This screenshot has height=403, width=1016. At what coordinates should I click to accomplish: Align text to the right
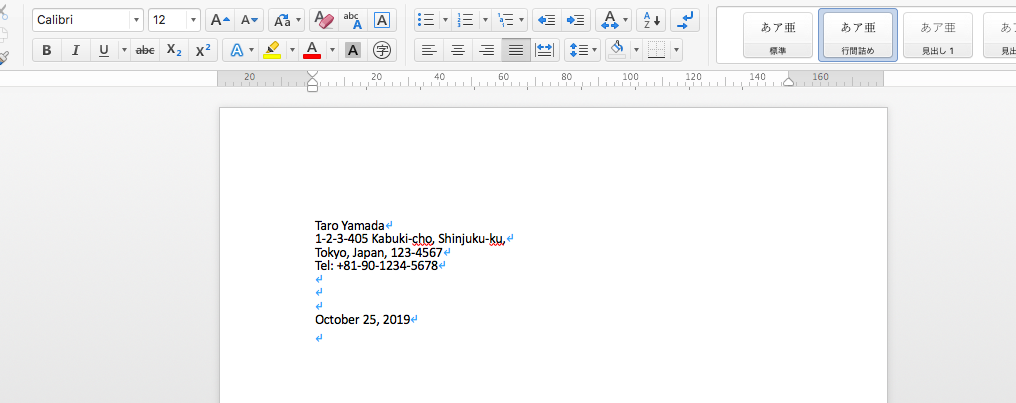tap(487, 50)
